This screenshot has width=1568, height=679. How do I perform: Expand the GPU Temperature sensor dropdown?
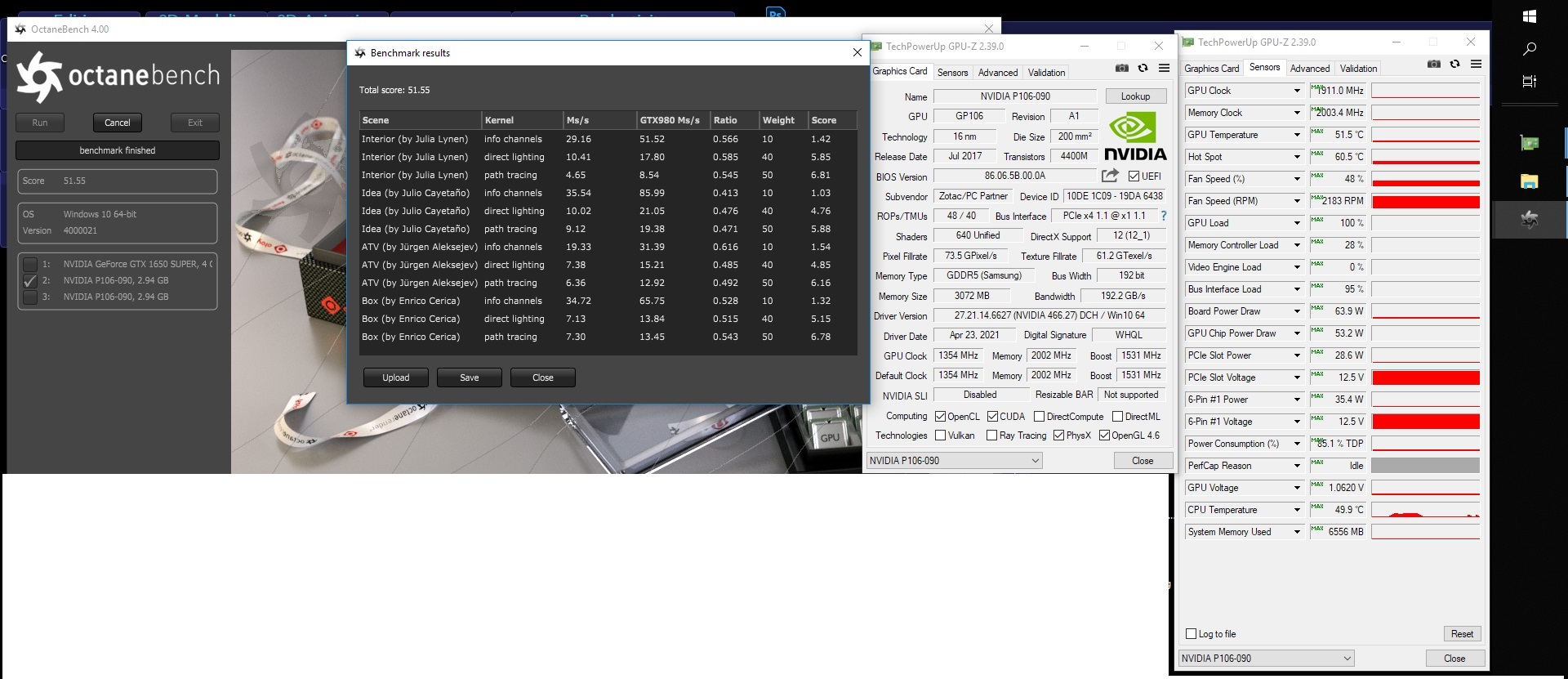click(x=1297, y=135)
